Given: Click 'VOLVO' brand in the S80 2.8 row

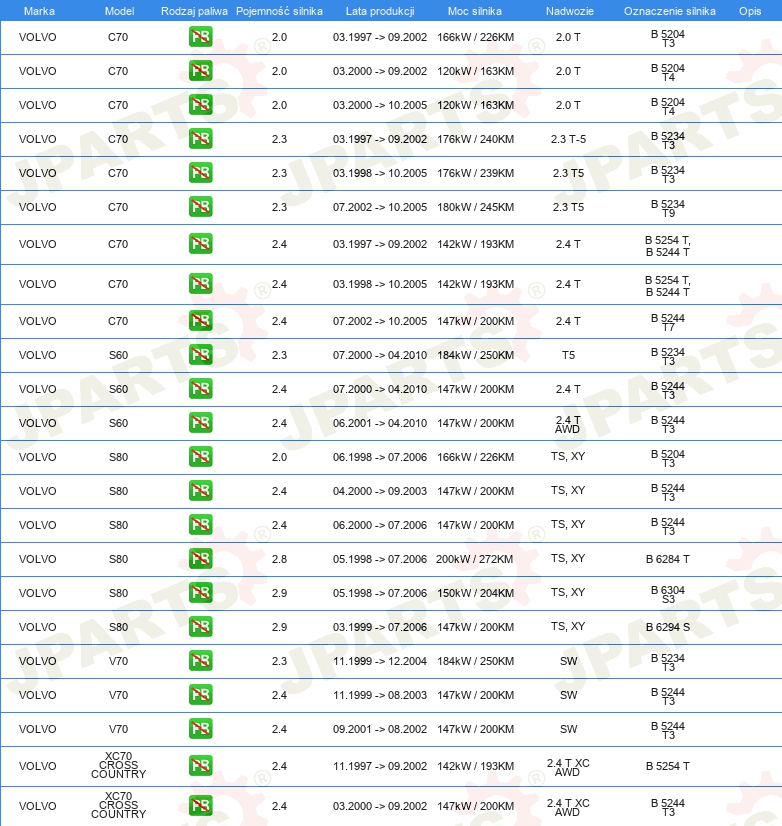Looking at the screenshot, I should click(x=37, y=559).
